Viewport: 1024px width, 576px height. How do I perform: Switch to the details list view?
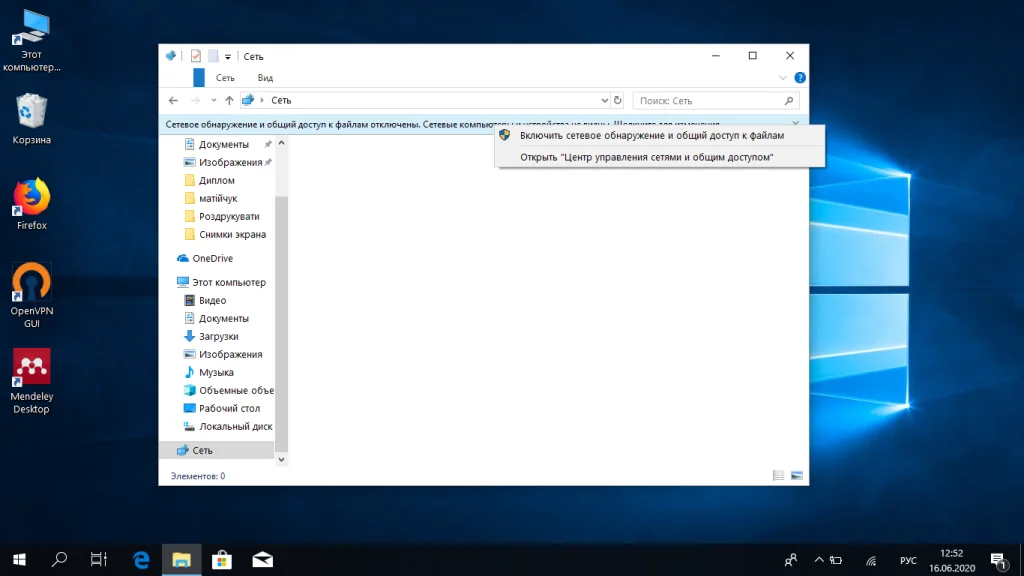click(x=779, y=475)
